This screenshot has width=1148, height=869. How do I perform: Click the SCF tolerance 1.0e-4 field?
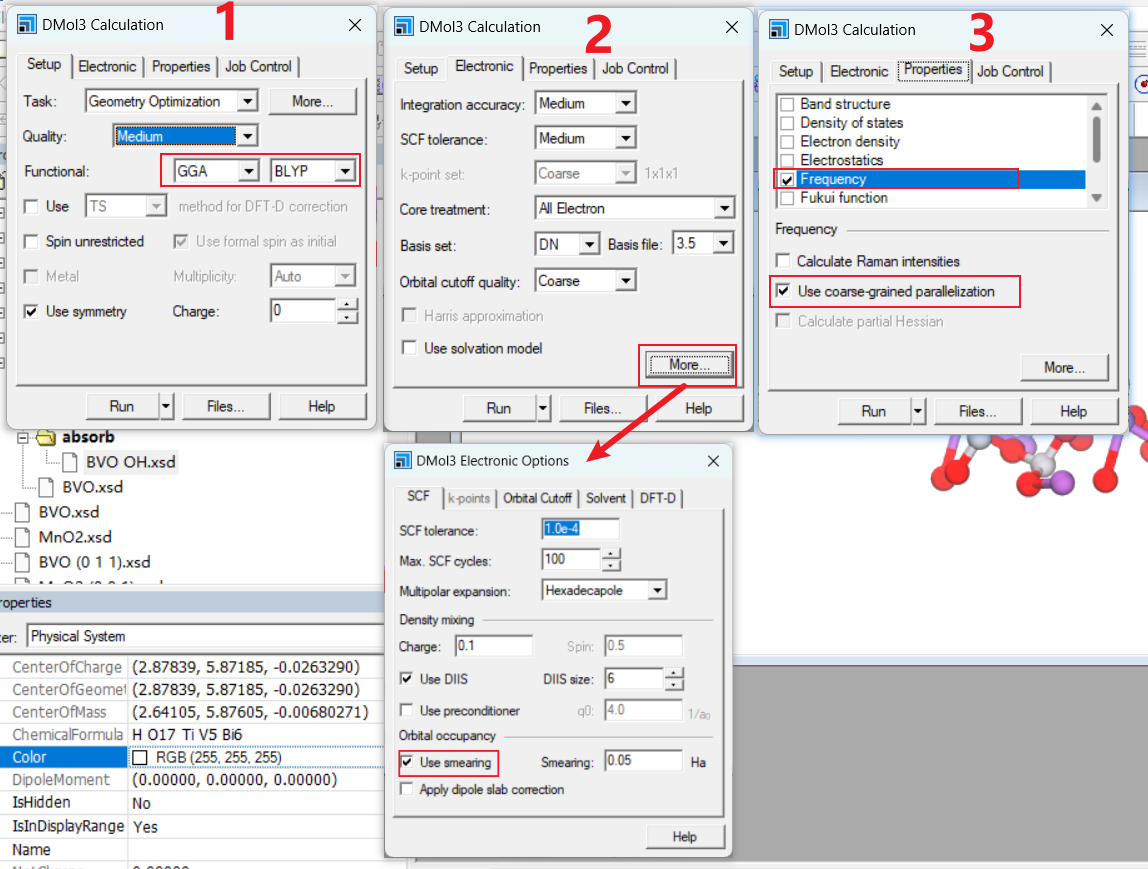(x=580, y=529)
